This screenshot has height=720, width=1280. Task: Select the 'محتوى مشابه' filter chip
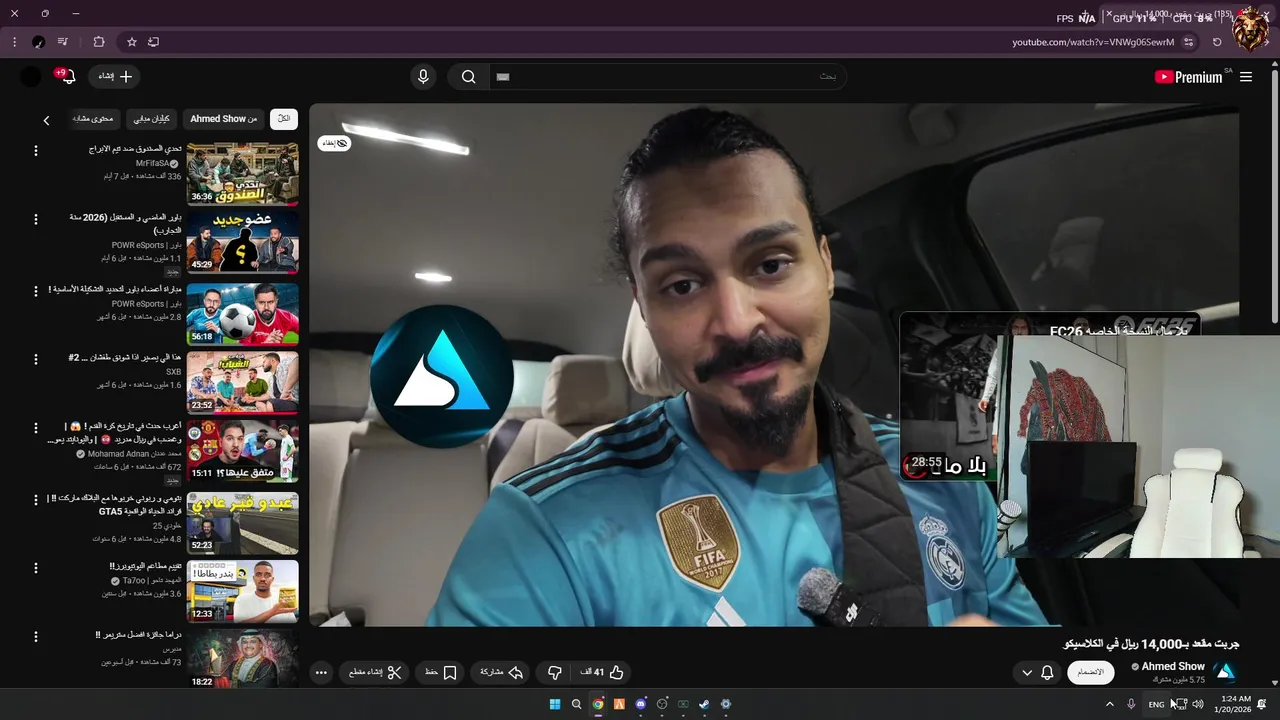(x=93, y=119)
